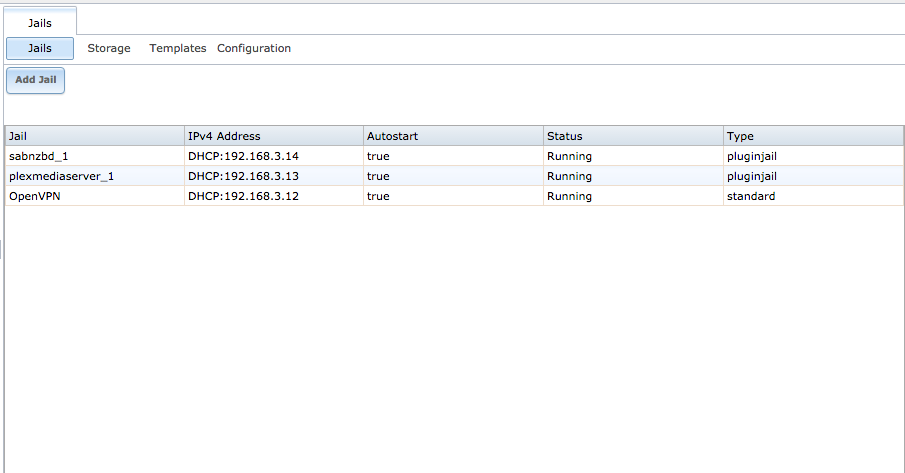This screenshot has height=473, width=905.
Task: Sort by IPv4 Address column header
Action: point(274,136)
